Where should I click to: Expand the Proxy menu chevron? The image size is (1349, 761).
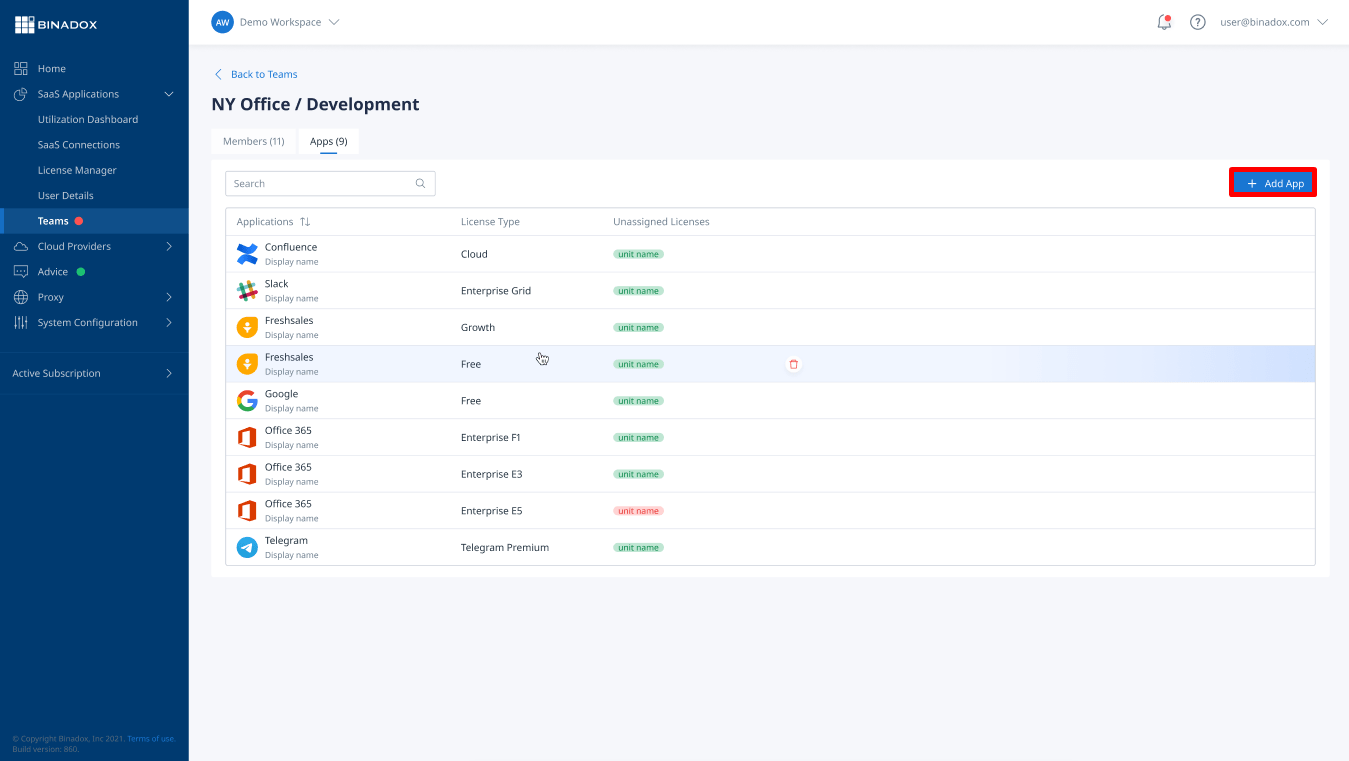tap(169, 297)
